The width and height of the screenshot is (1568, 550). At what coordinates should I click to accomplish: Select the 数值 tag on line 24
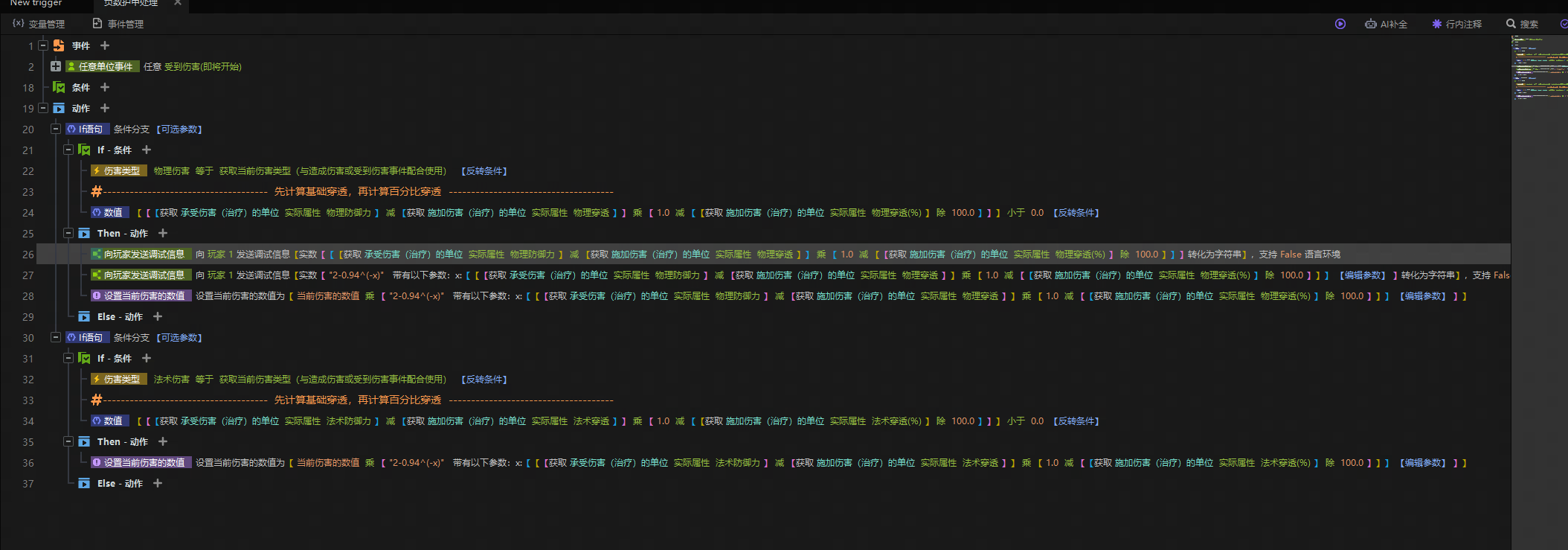click(x=110, y=212)
